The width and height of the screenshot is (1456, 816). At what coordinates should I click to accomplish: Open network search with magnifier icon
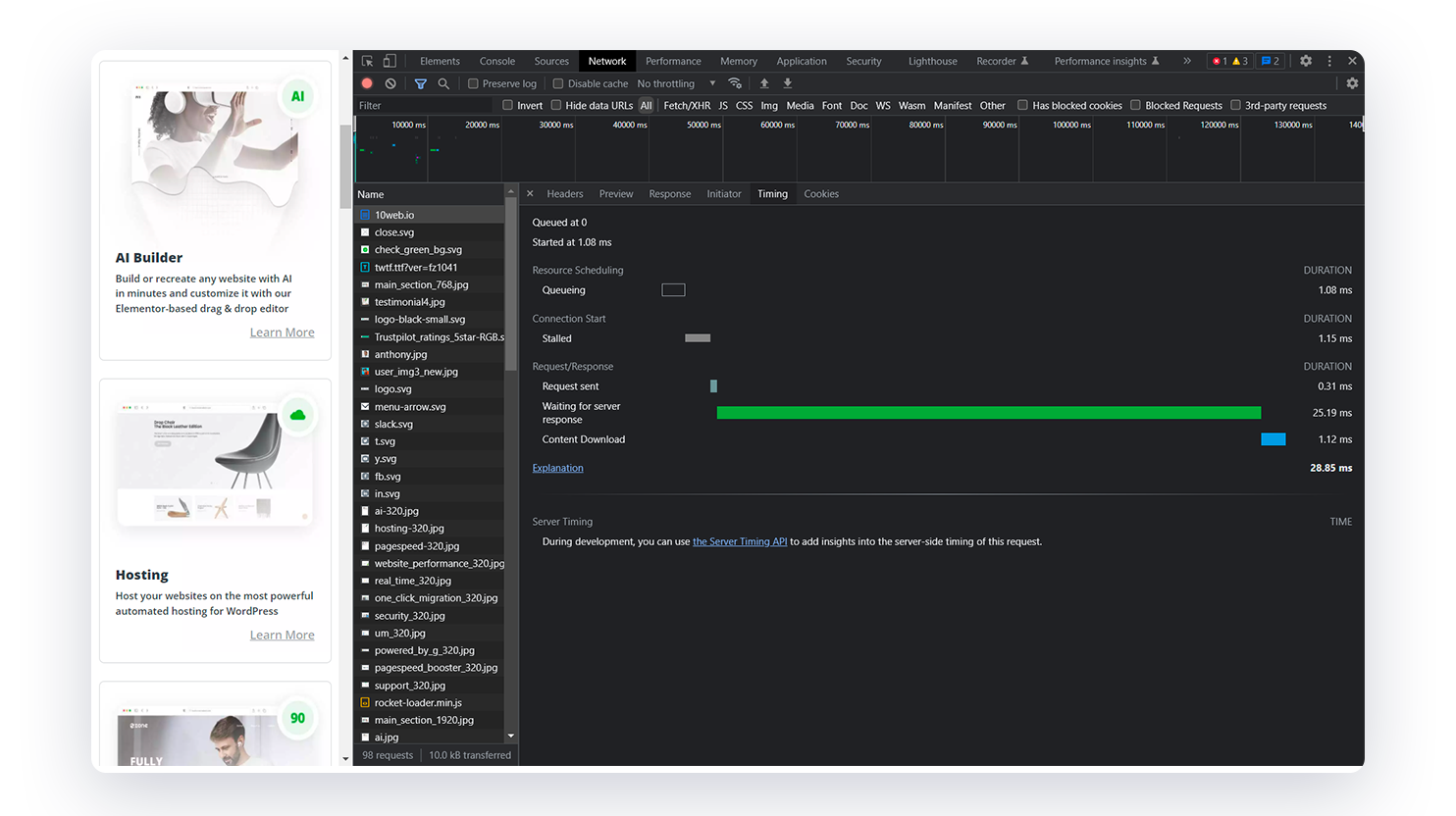tap(443, 84)
